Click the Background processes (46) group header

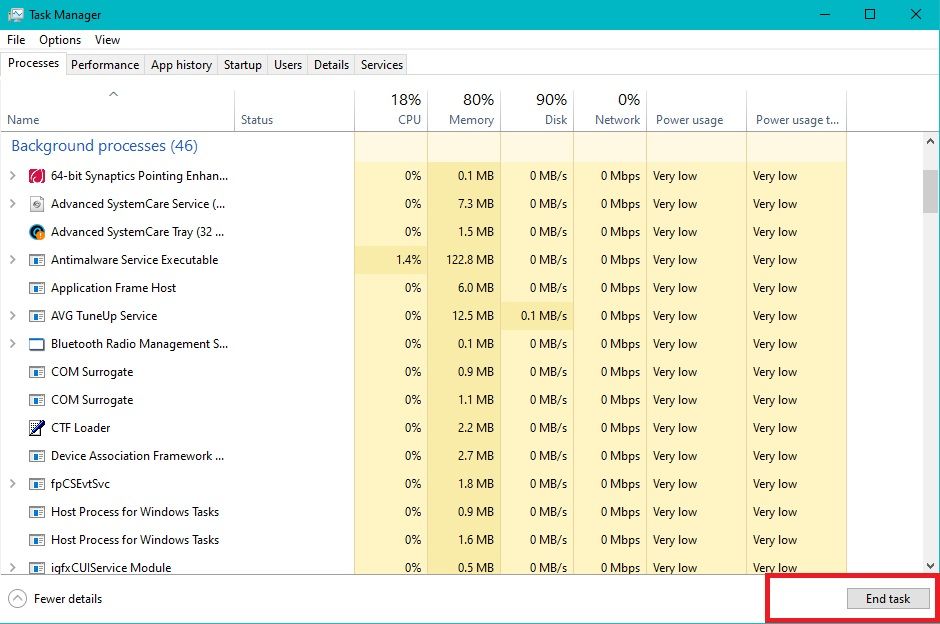pyautogui.click(x=104, y=146)
